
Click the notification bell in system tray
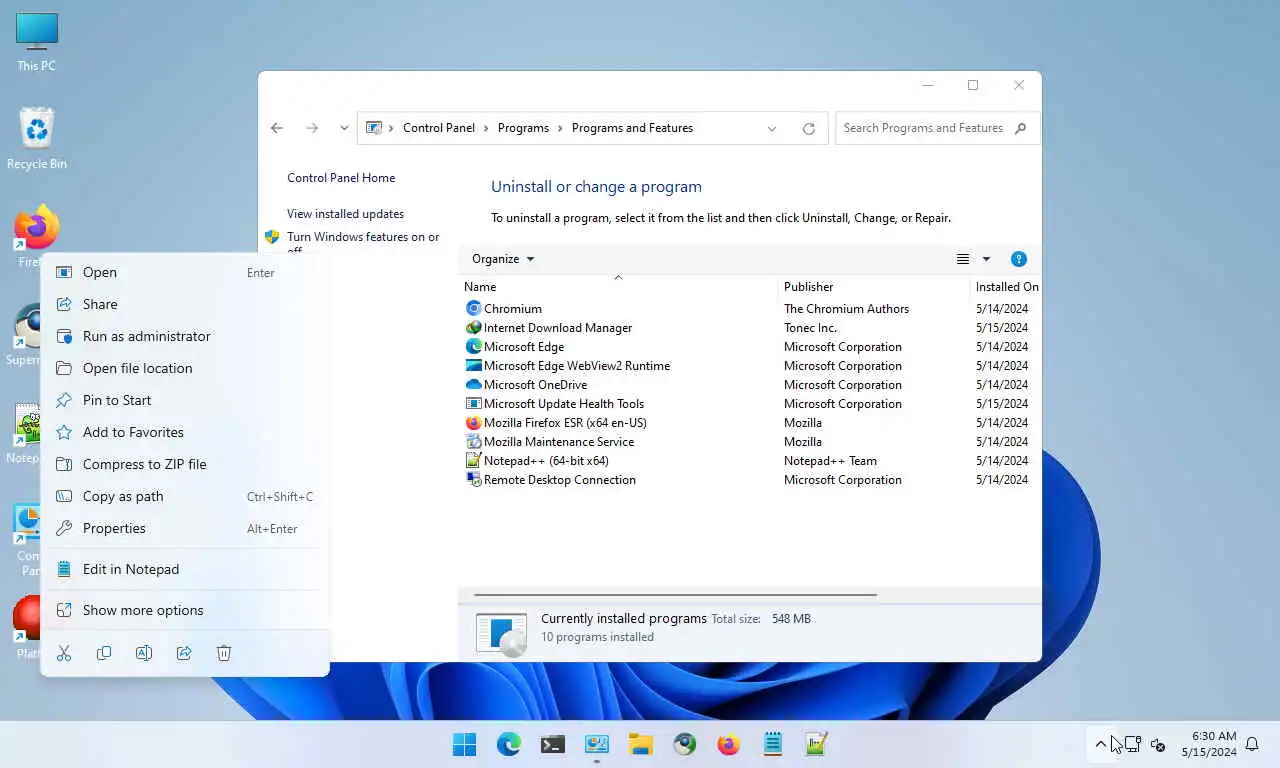coord(1252,744)
